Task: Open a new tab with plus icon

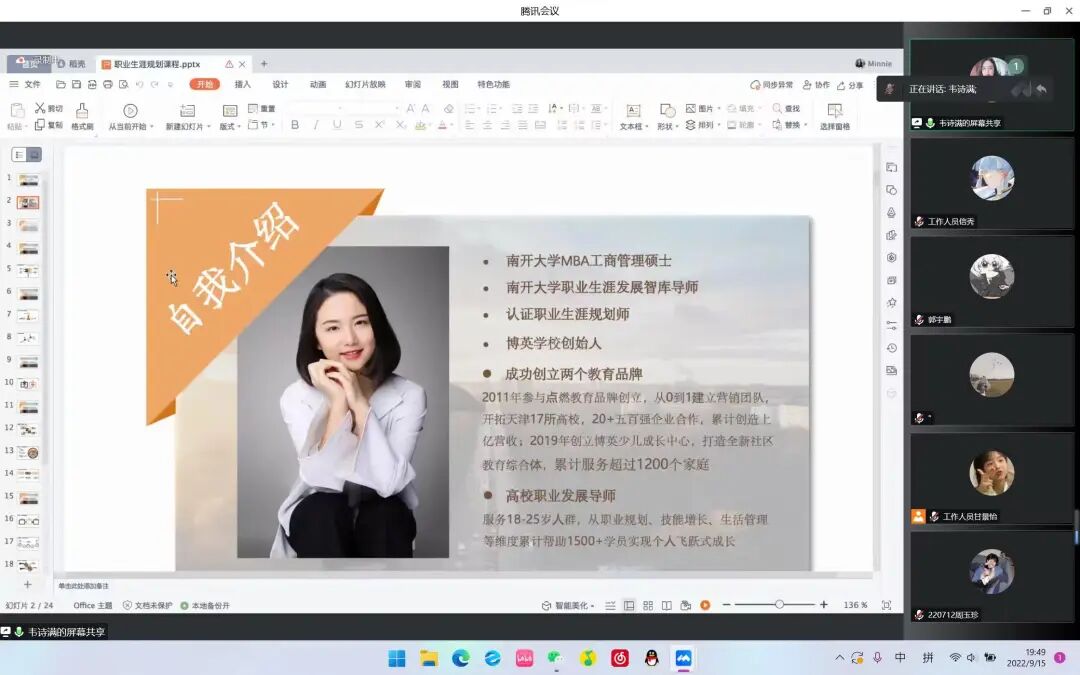Action: click(x=263, y=63)
